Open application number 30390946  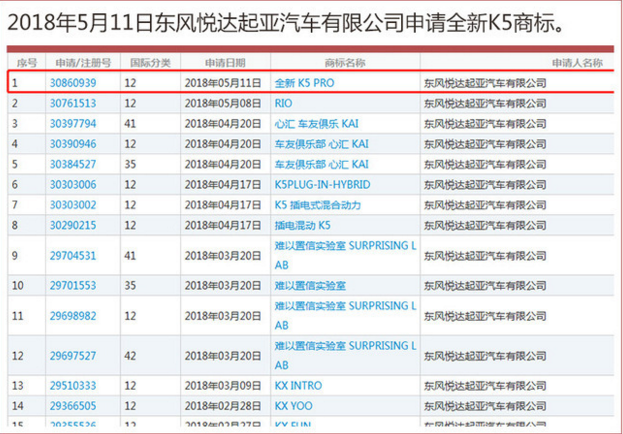pyautogui.click(x=73, y=144)
